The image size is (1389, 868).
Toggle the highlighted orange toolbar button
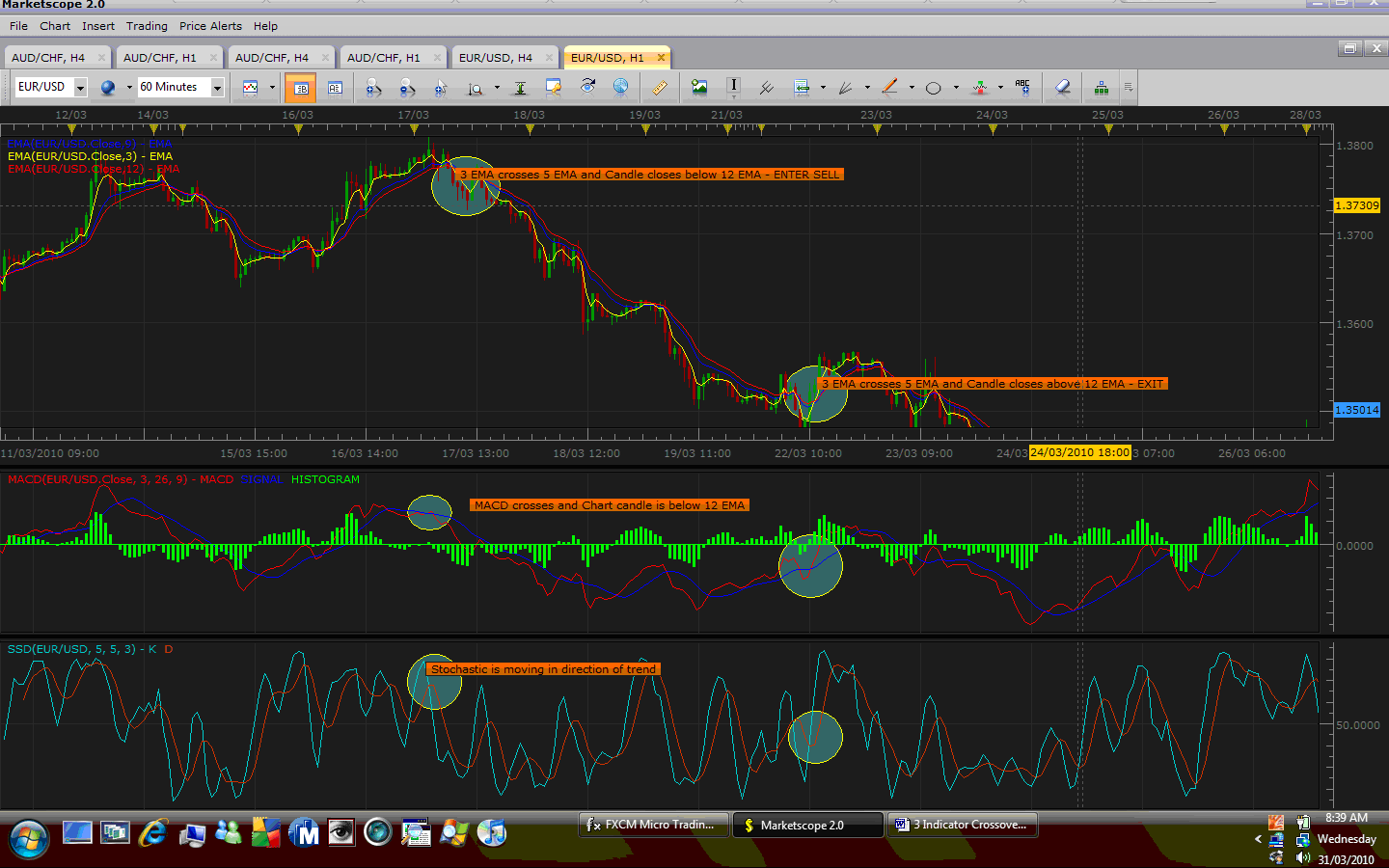pyautogui.click(x=301, y=88)
